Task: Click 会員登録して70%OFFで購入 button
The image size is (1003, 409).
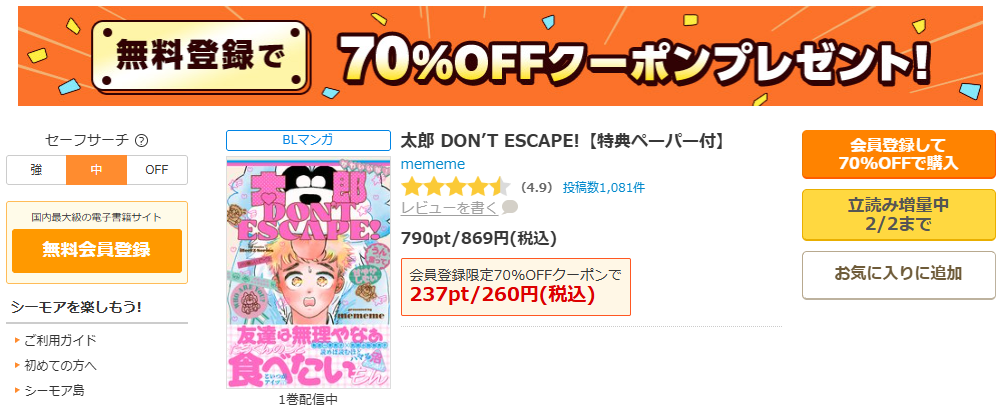Action: 898,154
